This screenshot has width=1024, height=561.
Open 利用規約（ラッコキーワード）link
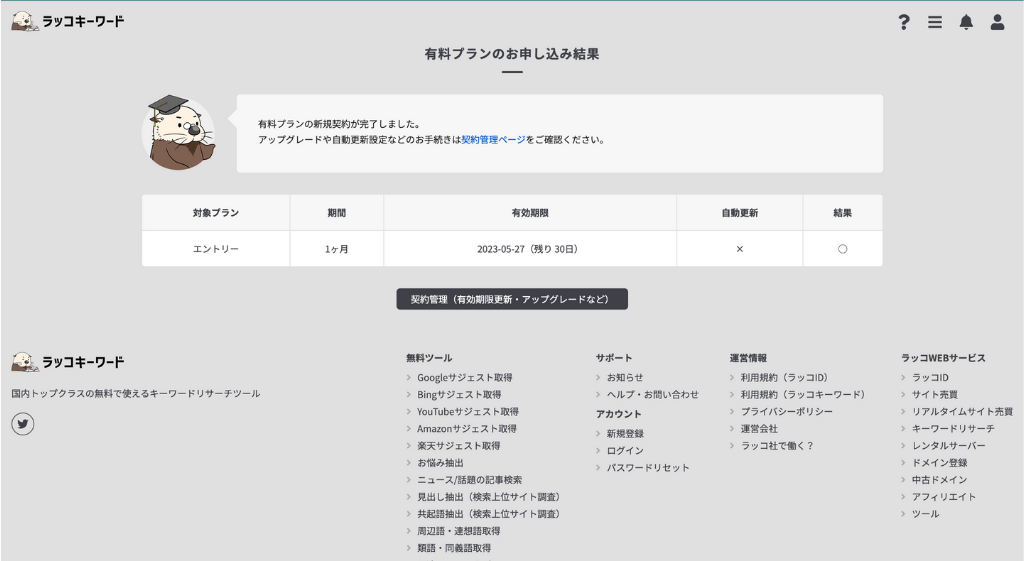pyautogui.click(x=803, y=394)
